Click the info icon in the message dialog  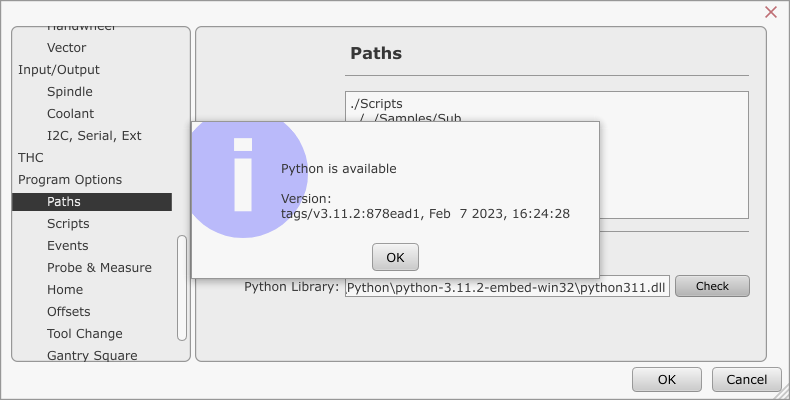[243, 176]
